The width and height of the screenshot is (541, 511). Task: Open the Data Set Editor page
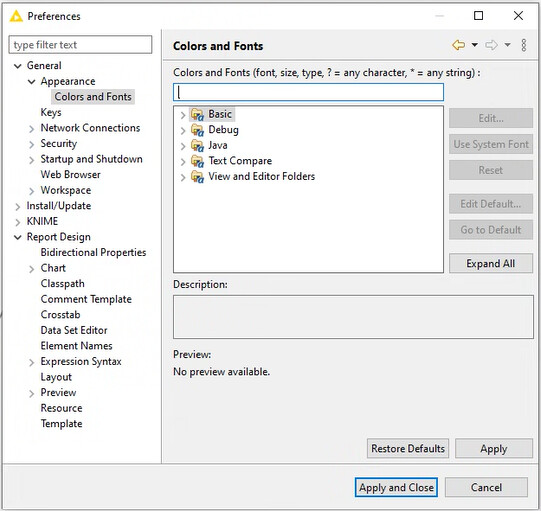click(74, 330)
